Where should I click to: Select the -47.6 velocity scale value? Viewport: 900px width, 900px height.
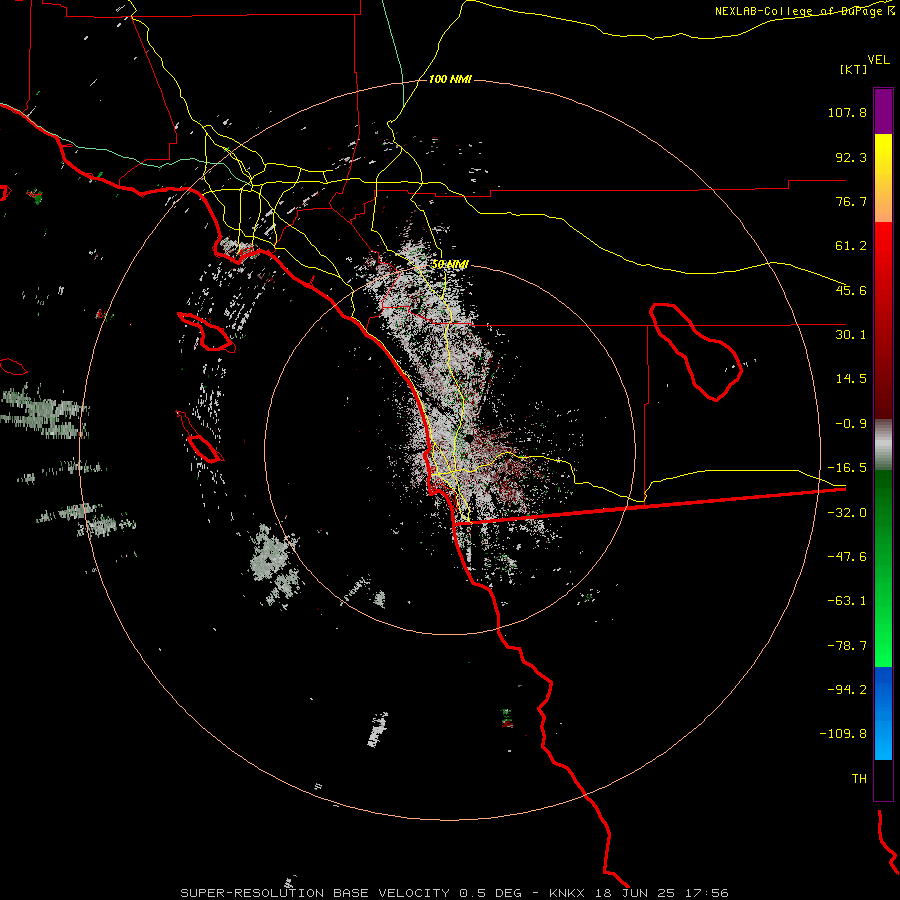point(847,557)
